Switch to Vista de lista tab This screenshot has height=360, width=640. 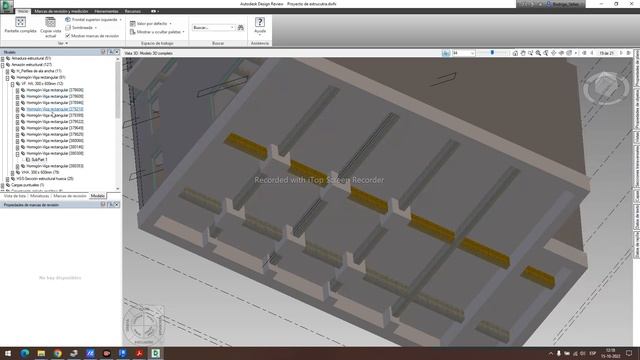tap(15, 196)
